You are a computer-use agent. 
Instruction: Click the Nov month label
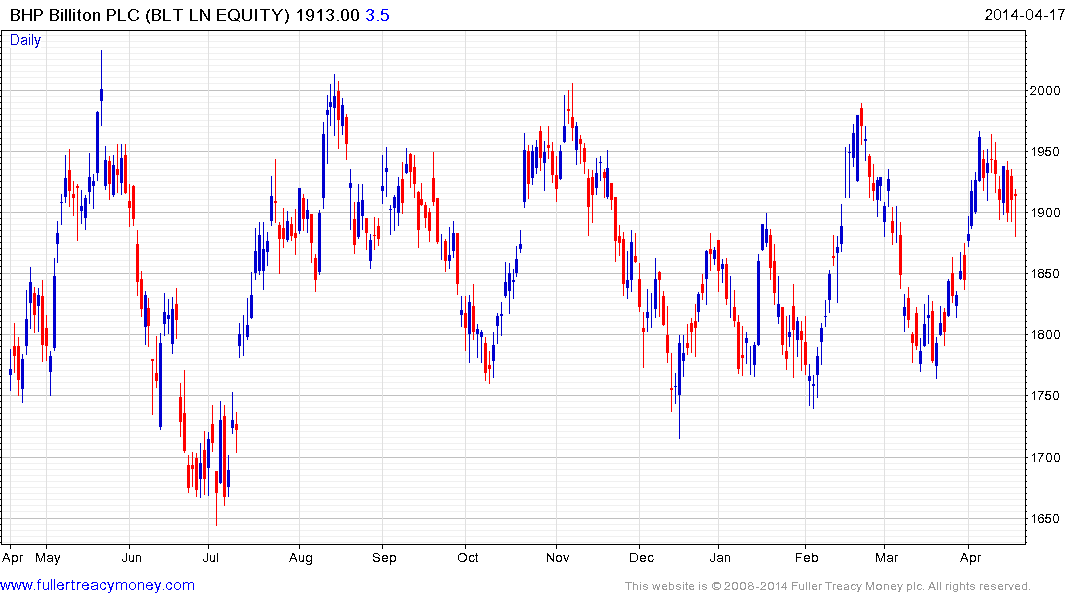pos(557,557)
